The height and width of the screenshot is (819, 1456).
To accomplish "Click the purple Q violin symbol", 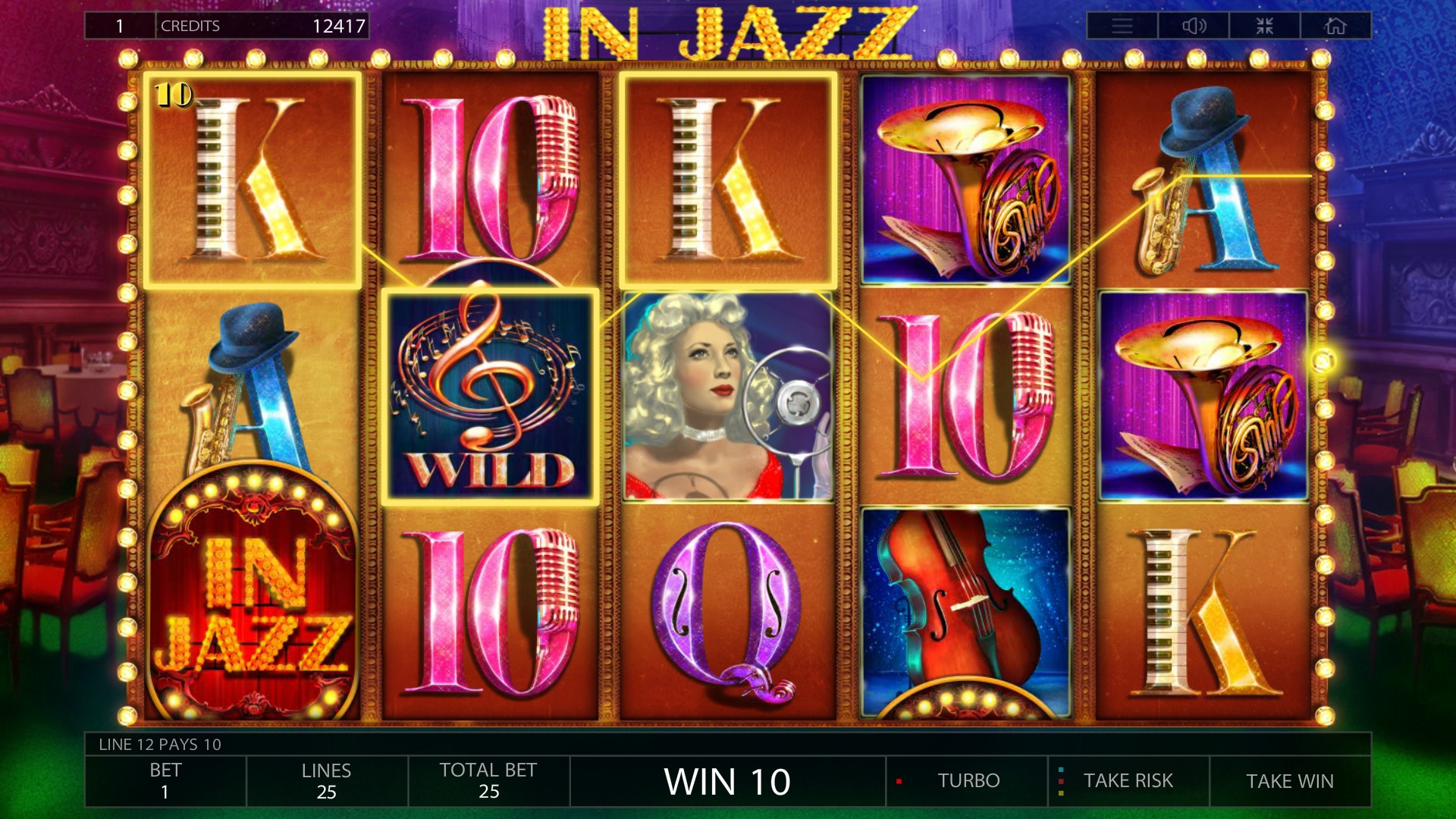I will (x=728, y=611).
